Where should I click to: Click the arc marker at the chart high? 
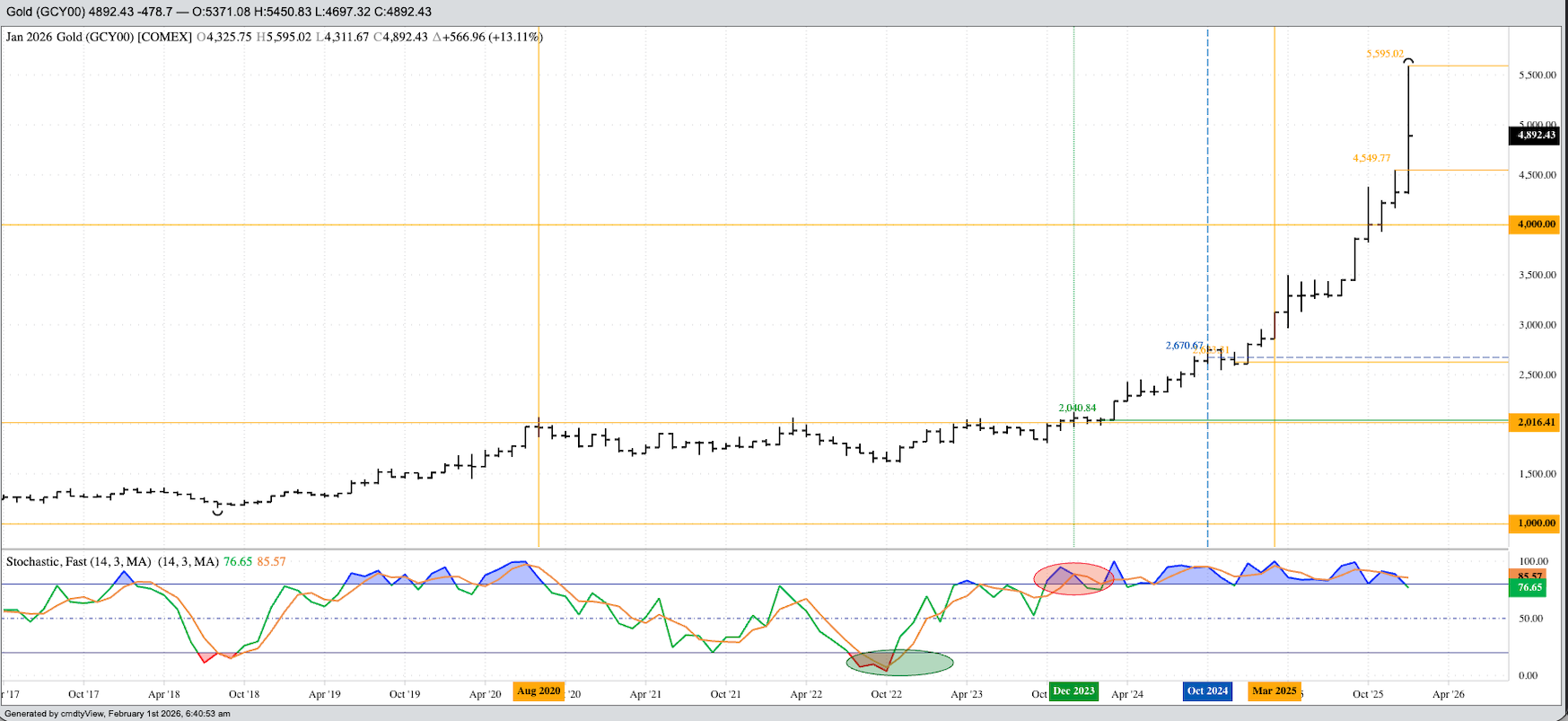(1409, 61)
